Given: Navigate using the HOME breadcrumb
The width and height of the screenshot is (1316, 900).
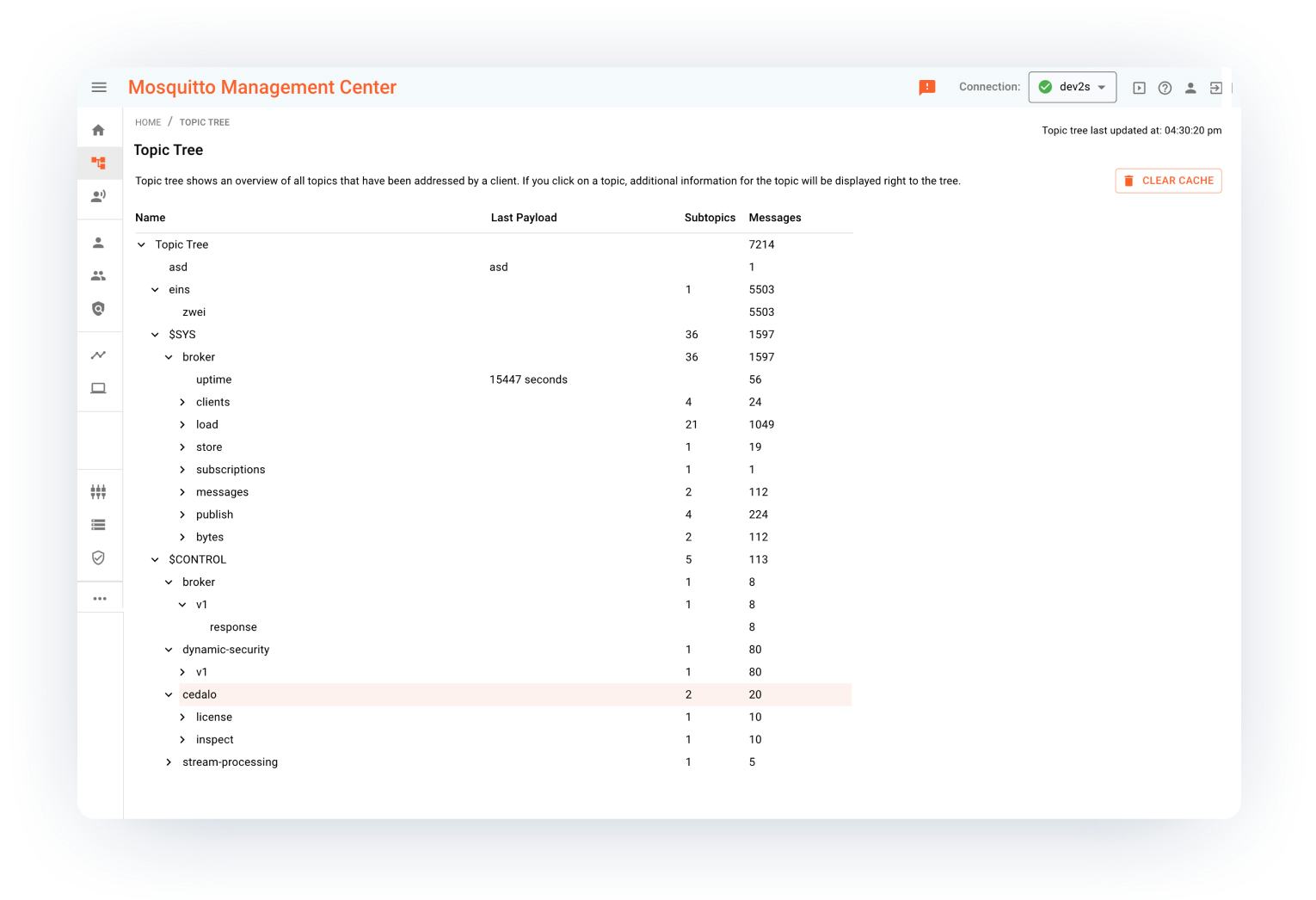Looking at the screenshot, I should pyautogui.click(x=147, y=122).
